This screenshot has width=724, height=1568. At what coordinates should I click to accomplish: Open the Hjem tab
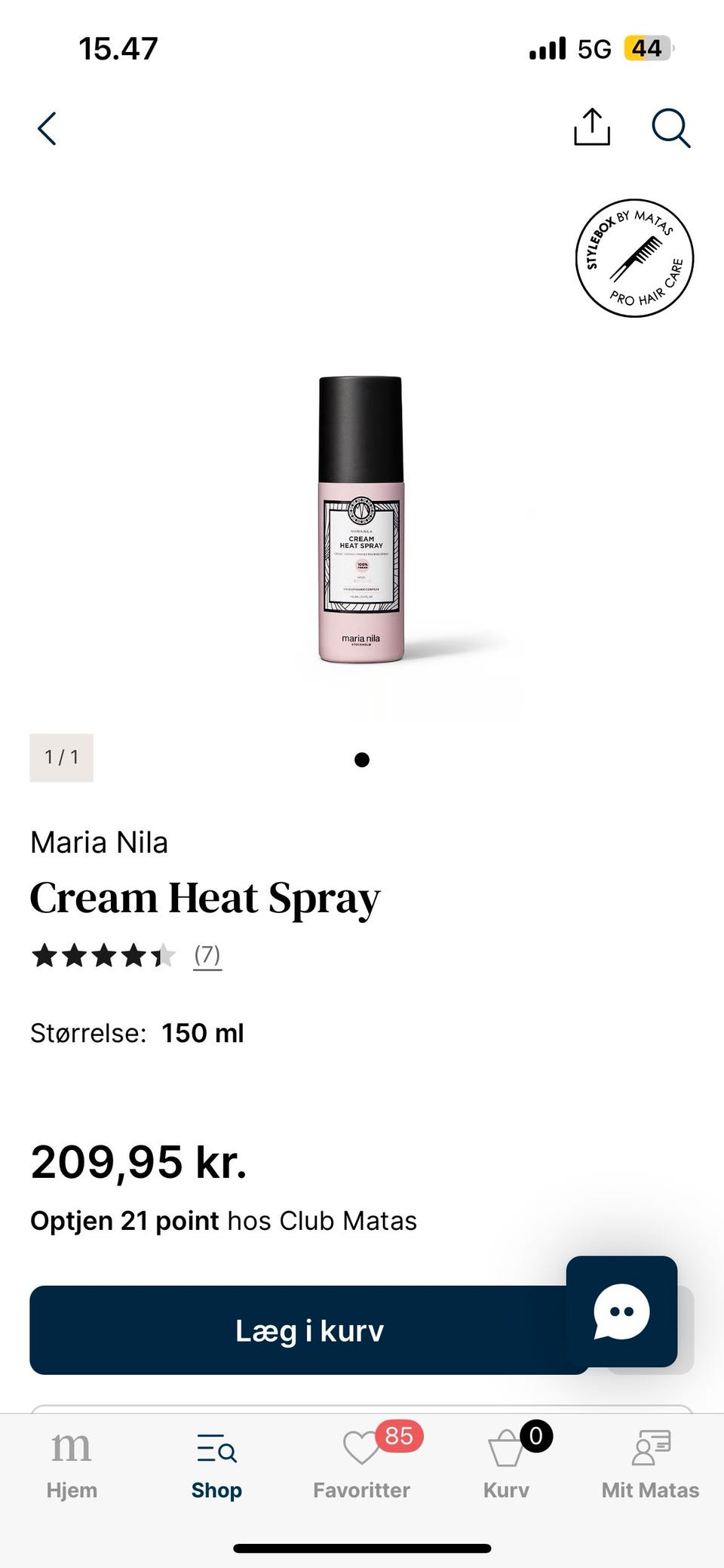pos(72,1464)
